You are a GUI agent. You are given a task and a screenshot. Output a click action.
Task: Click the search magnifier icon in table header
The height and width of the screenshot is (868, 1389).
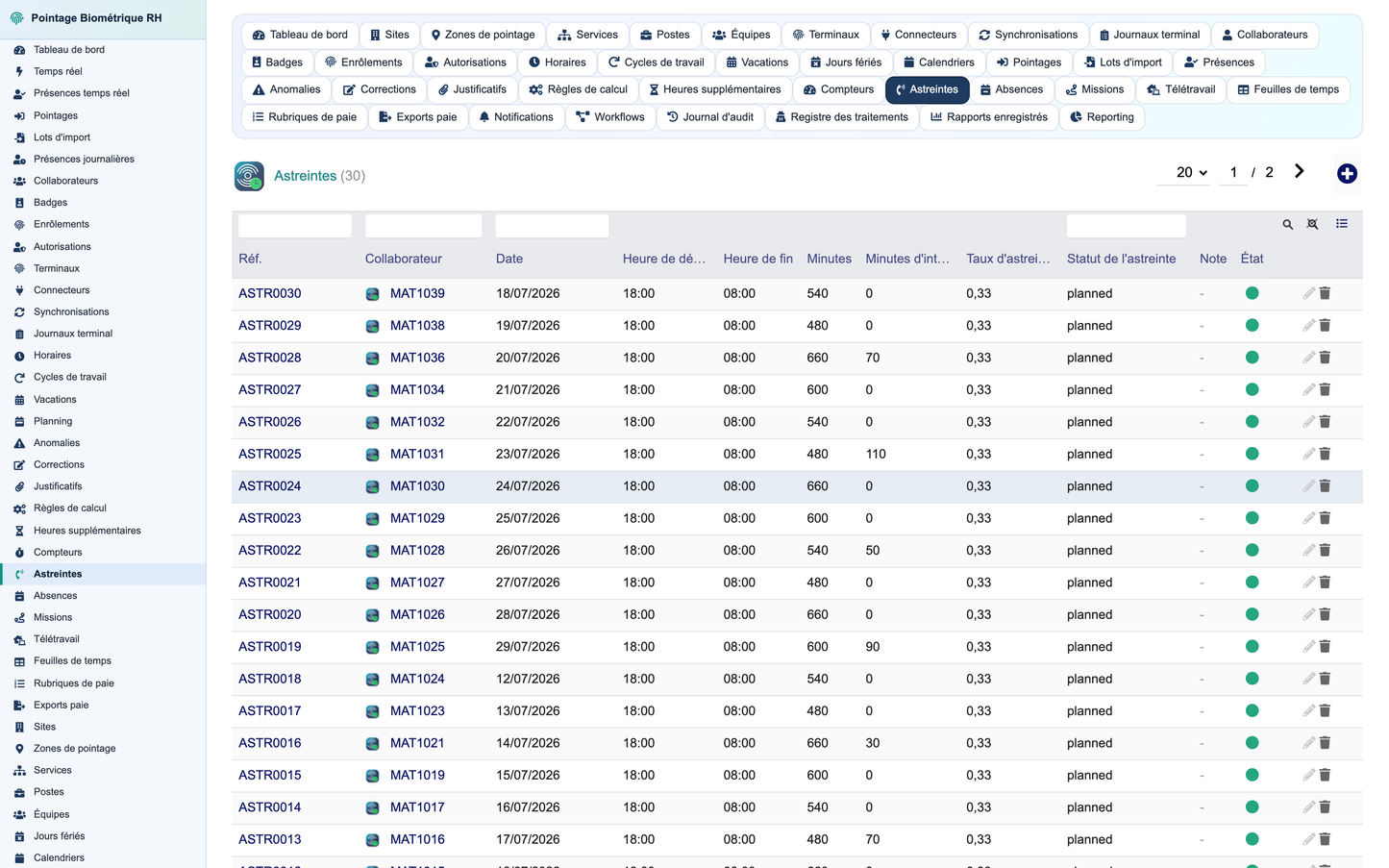pos(1287,225)
